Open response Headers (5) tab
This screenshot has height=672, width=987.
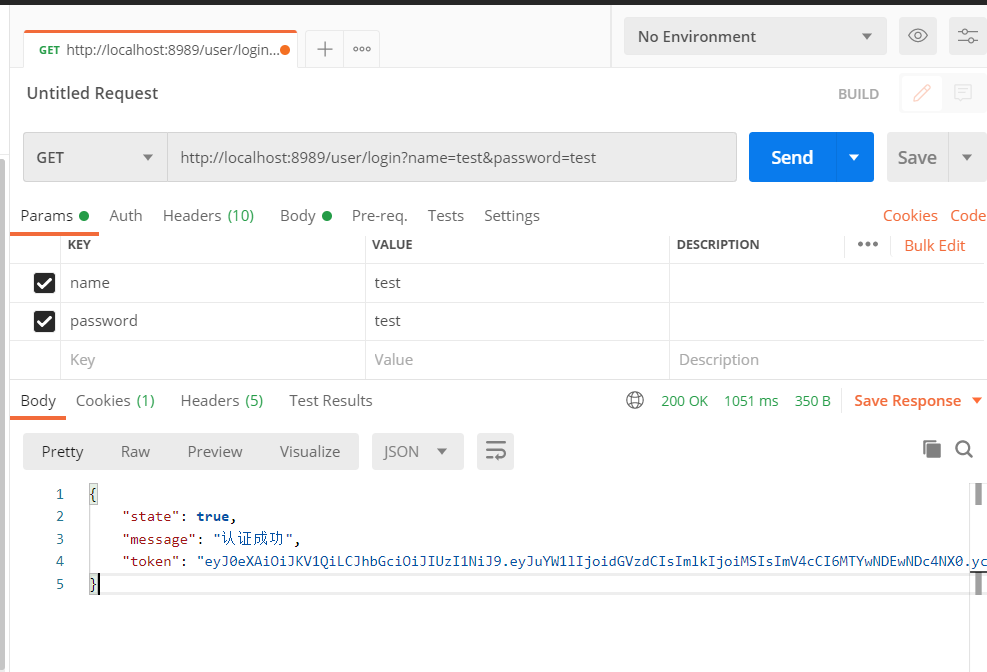tap(222, 401)
